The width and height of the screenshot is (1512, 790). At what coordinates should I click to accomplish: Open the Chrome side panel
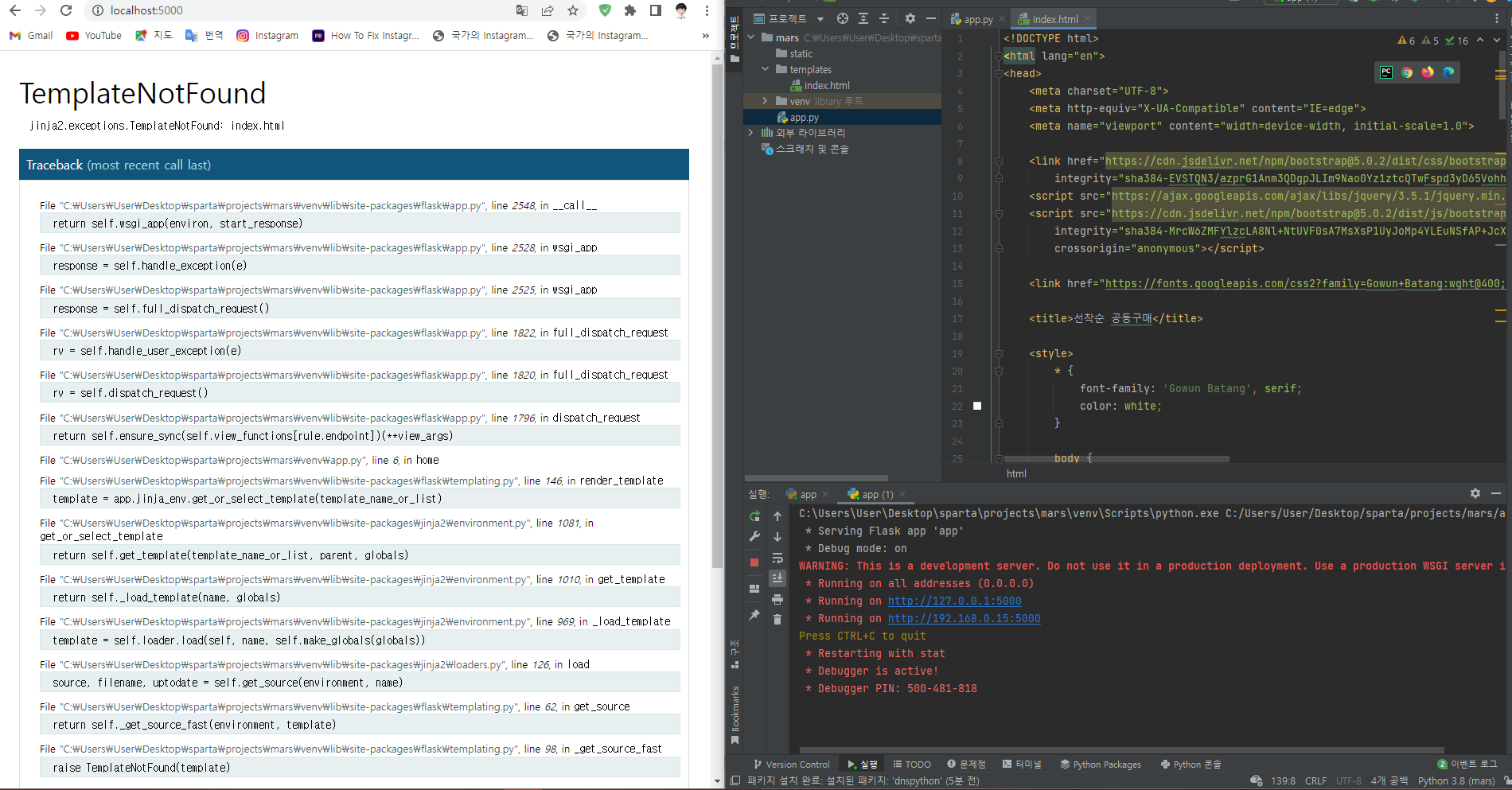(656, 10)
